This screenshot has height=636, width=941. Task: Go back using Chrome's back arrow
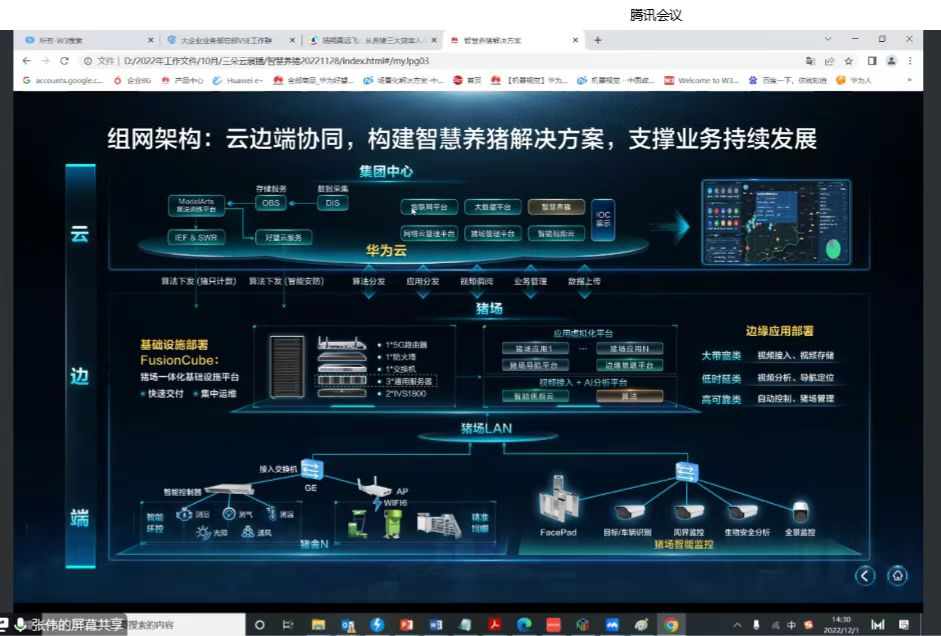[26, 61]
